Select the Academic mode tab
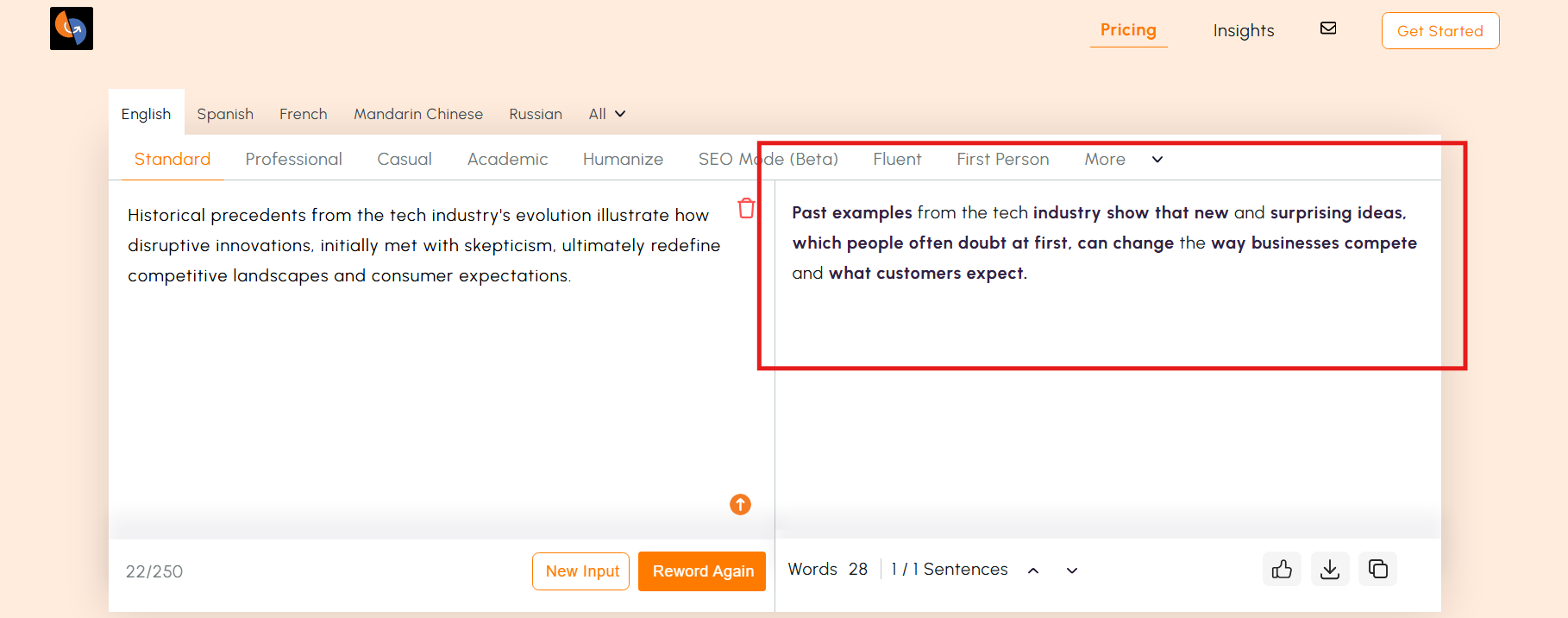1568x618 pixels. (x=507, y=160)
